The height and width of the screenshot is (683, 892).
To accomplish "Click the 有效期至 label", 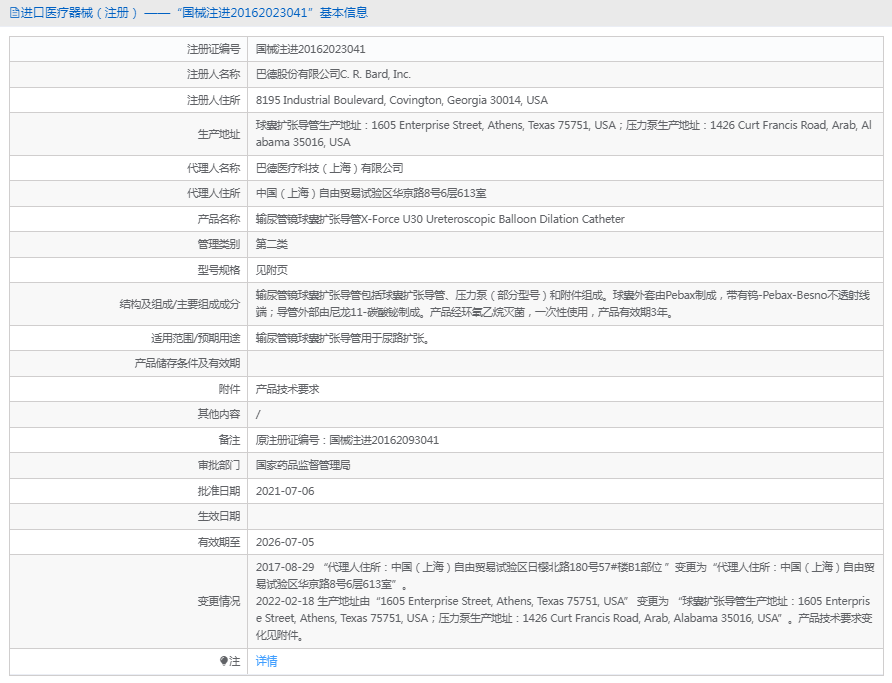I will click(219, 543).
